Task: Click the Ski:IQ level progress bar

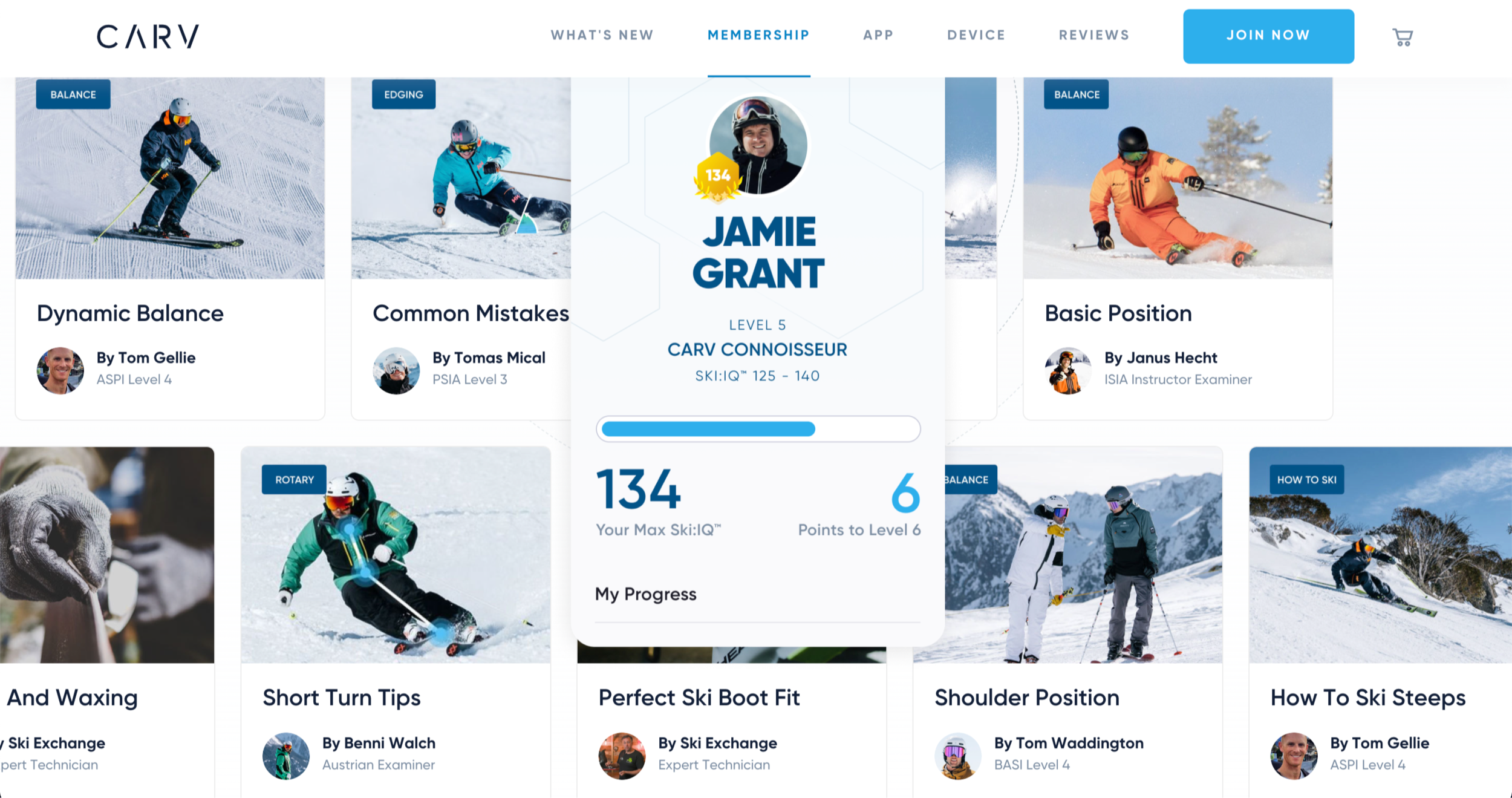Action: 758,429
